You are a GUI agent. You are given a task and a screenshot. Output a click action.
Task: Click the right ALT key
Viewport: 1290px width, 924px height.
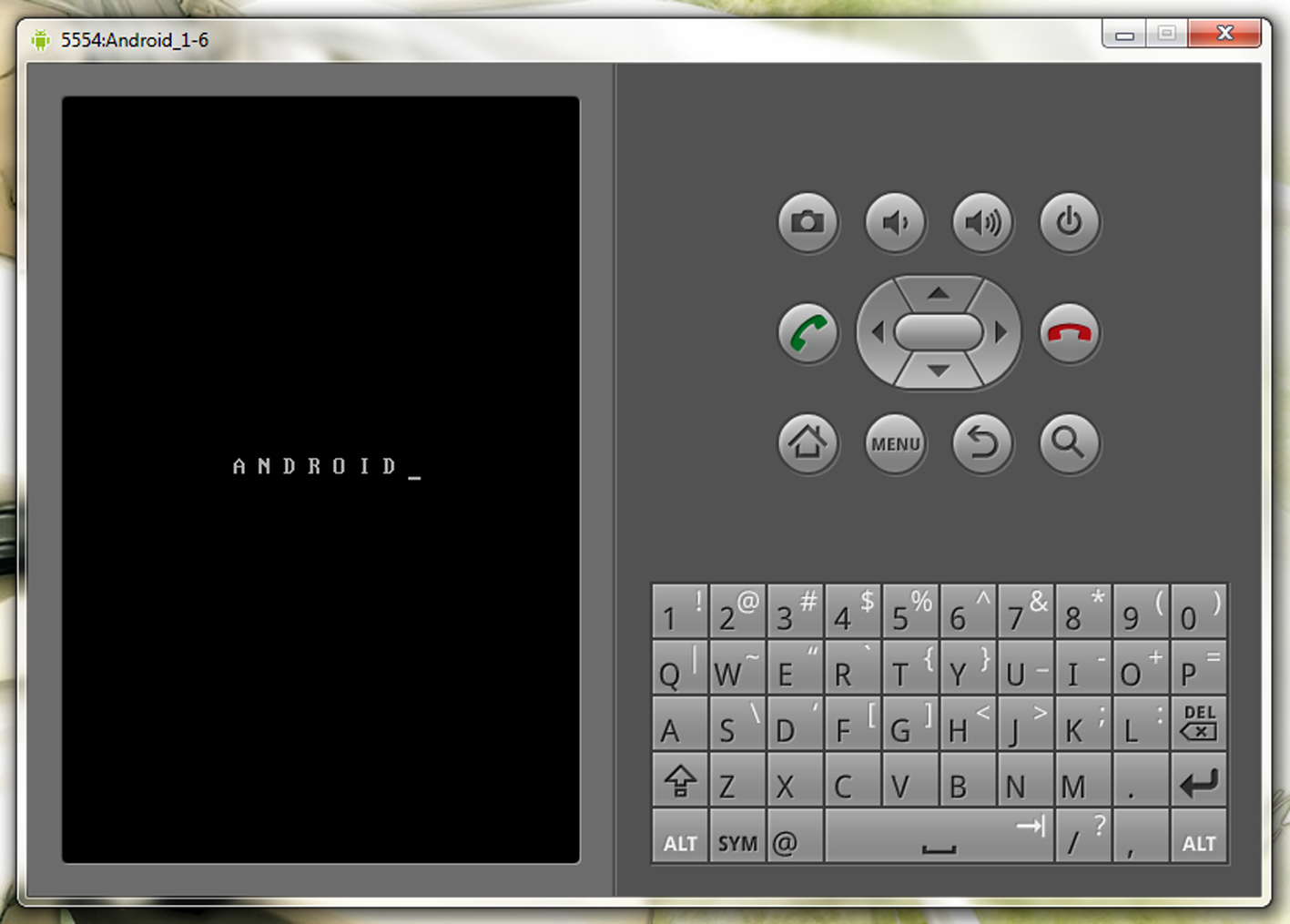point(1199,836)
